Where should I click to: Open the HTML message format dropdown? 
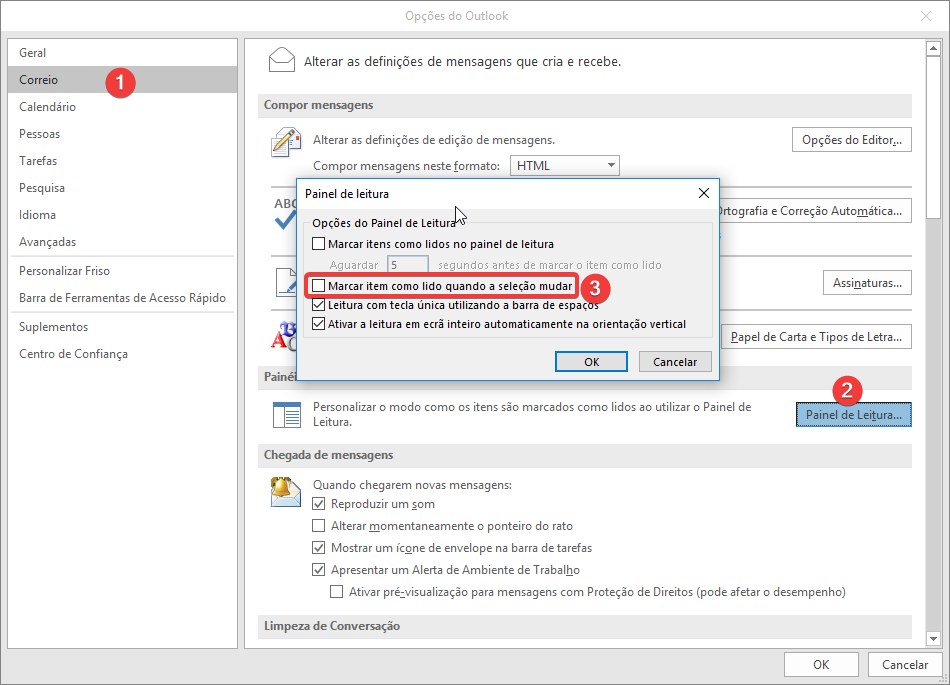[x=565, y=166]
